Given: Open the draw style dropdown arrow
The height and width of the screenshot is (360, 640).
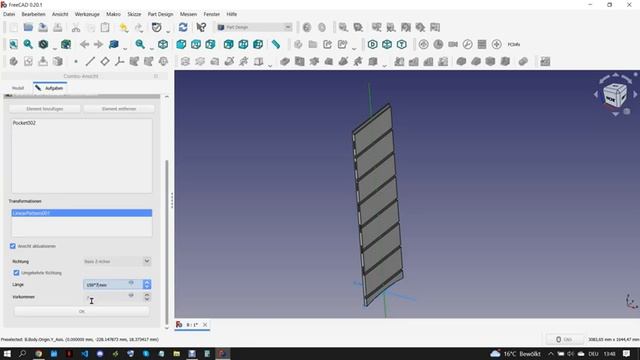Looking at the screenshot, I should click(55, 48).
